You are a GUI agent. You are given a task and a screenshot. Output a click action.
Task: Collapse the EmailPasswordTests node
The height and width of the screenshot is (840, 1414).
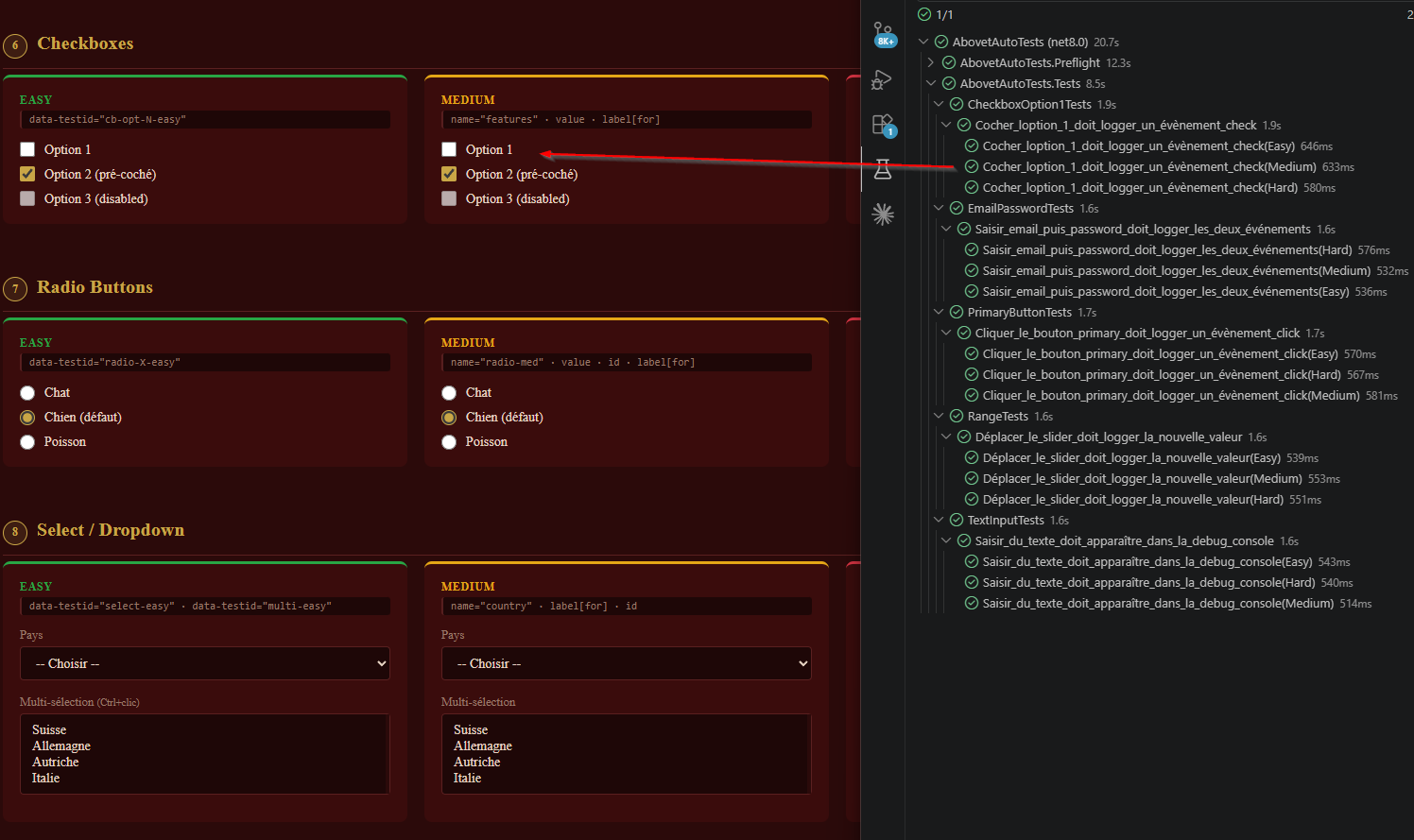point(939,208)
